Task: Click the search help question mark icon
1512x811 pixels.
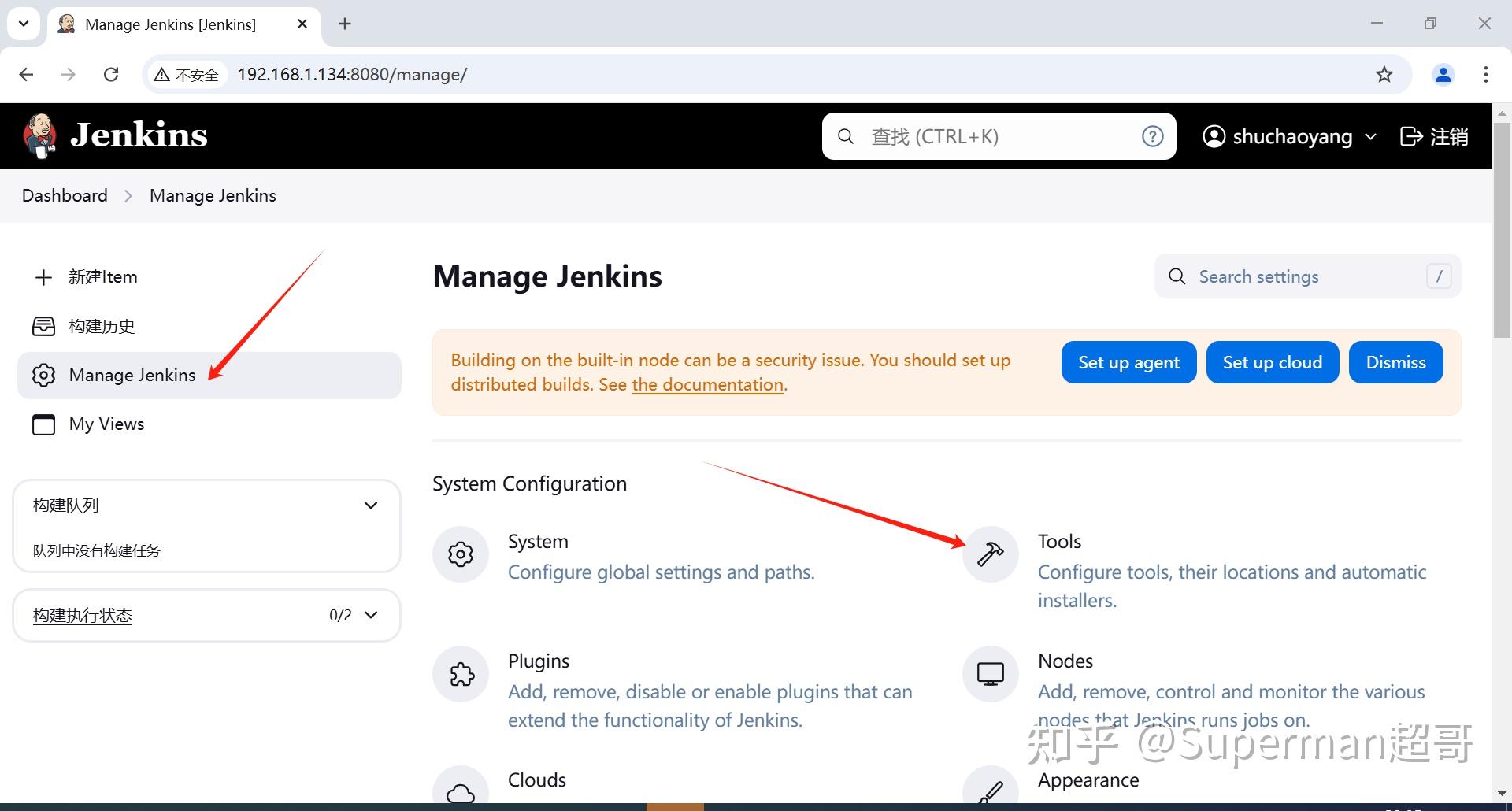Action: 1152,135
